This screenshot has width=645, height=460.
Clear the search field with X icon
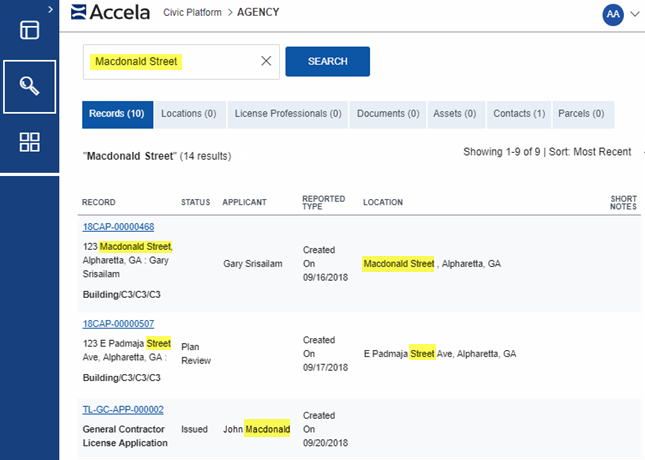coord(266,61)
